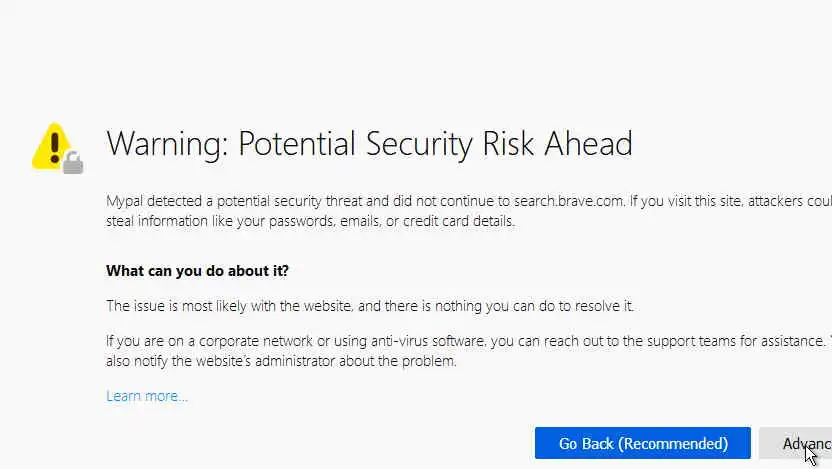Open the Advanced options button

797,444
